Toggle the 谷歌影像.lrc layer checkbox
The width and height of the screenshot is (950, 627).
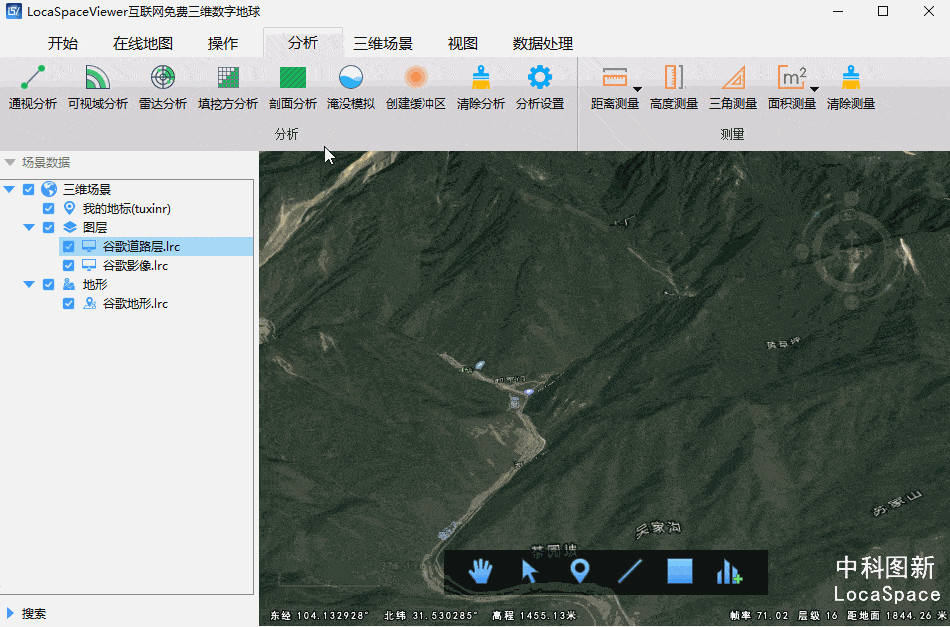coord(68,265)
